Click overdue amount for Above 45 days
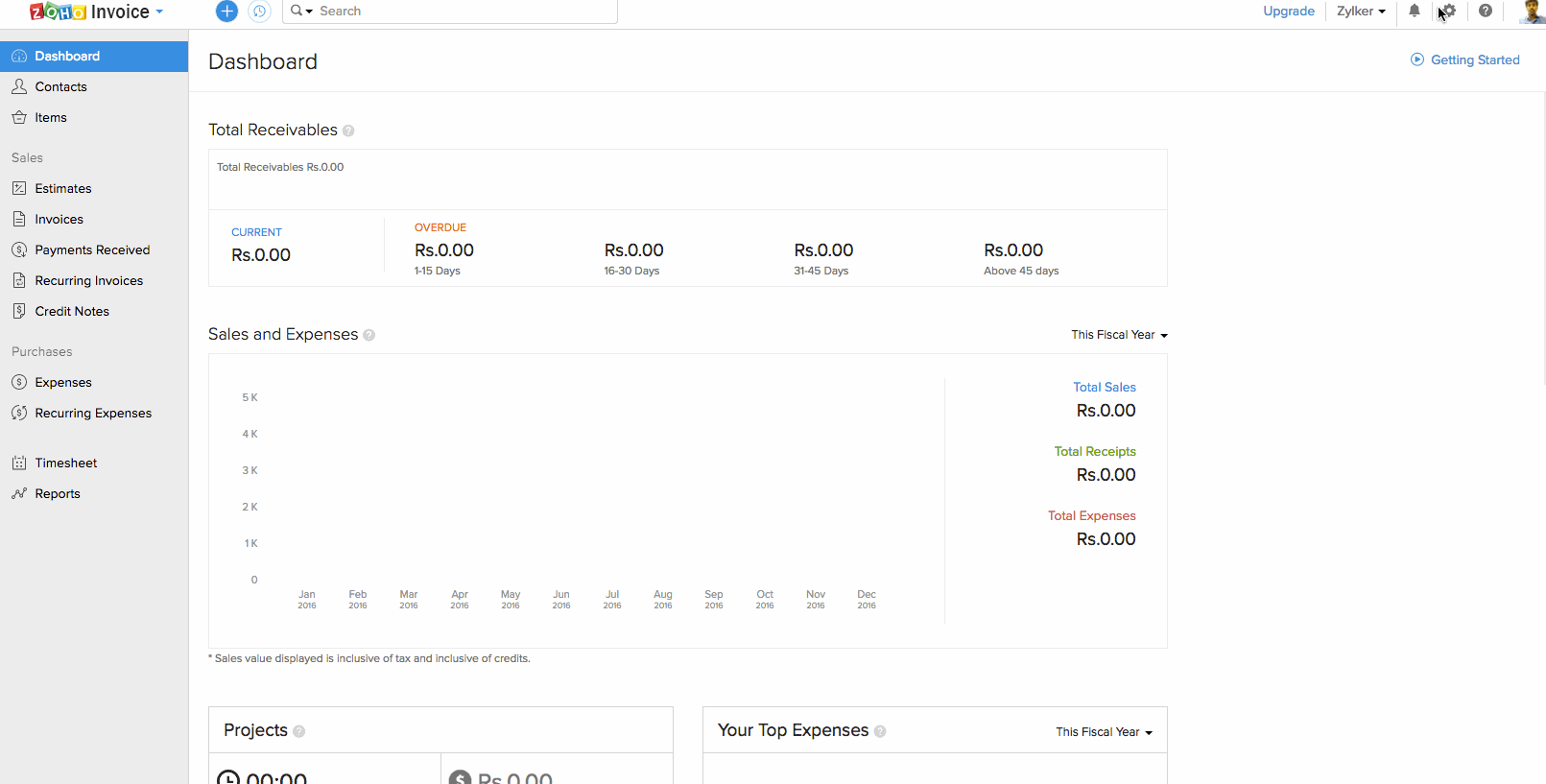The width and height of the screenshot is (1546, 784). (1013, 250)
